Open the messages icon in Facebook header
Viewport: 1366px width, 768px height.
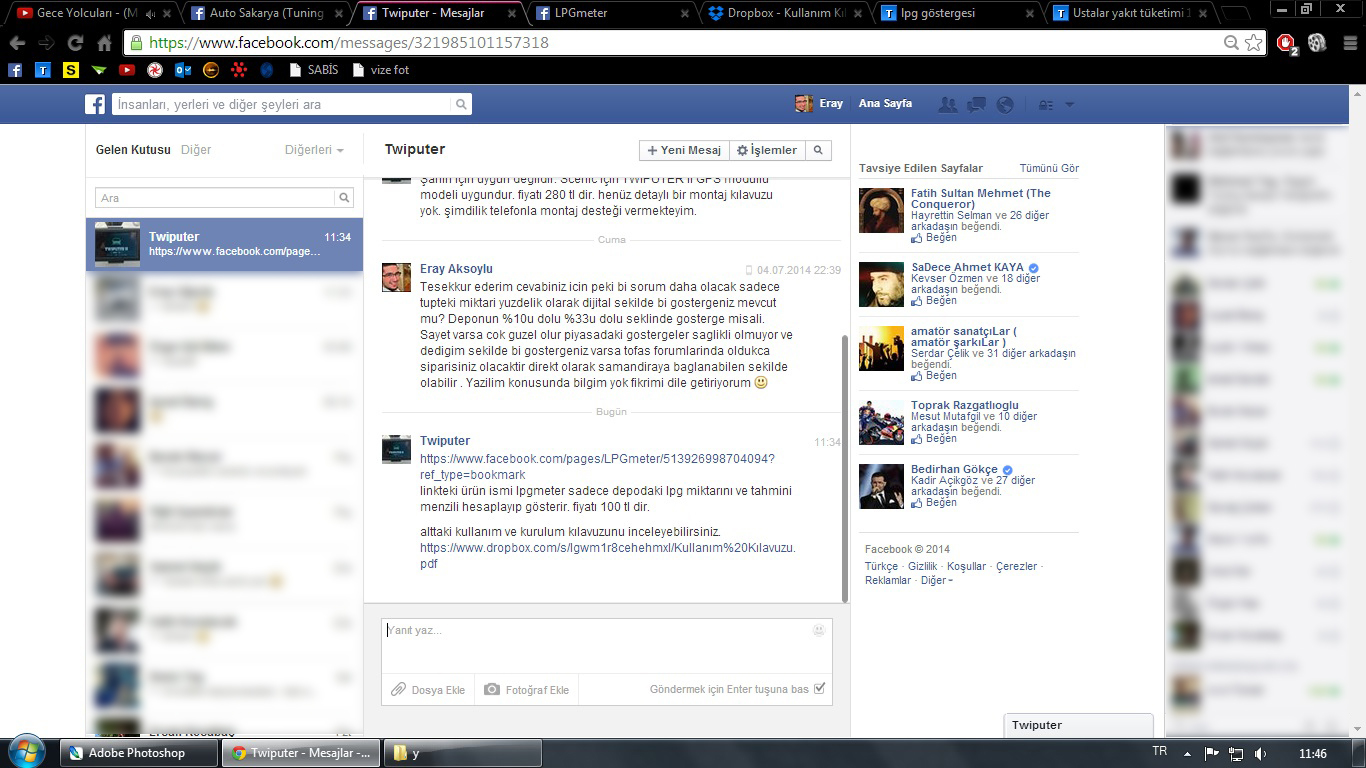point(977,104)
